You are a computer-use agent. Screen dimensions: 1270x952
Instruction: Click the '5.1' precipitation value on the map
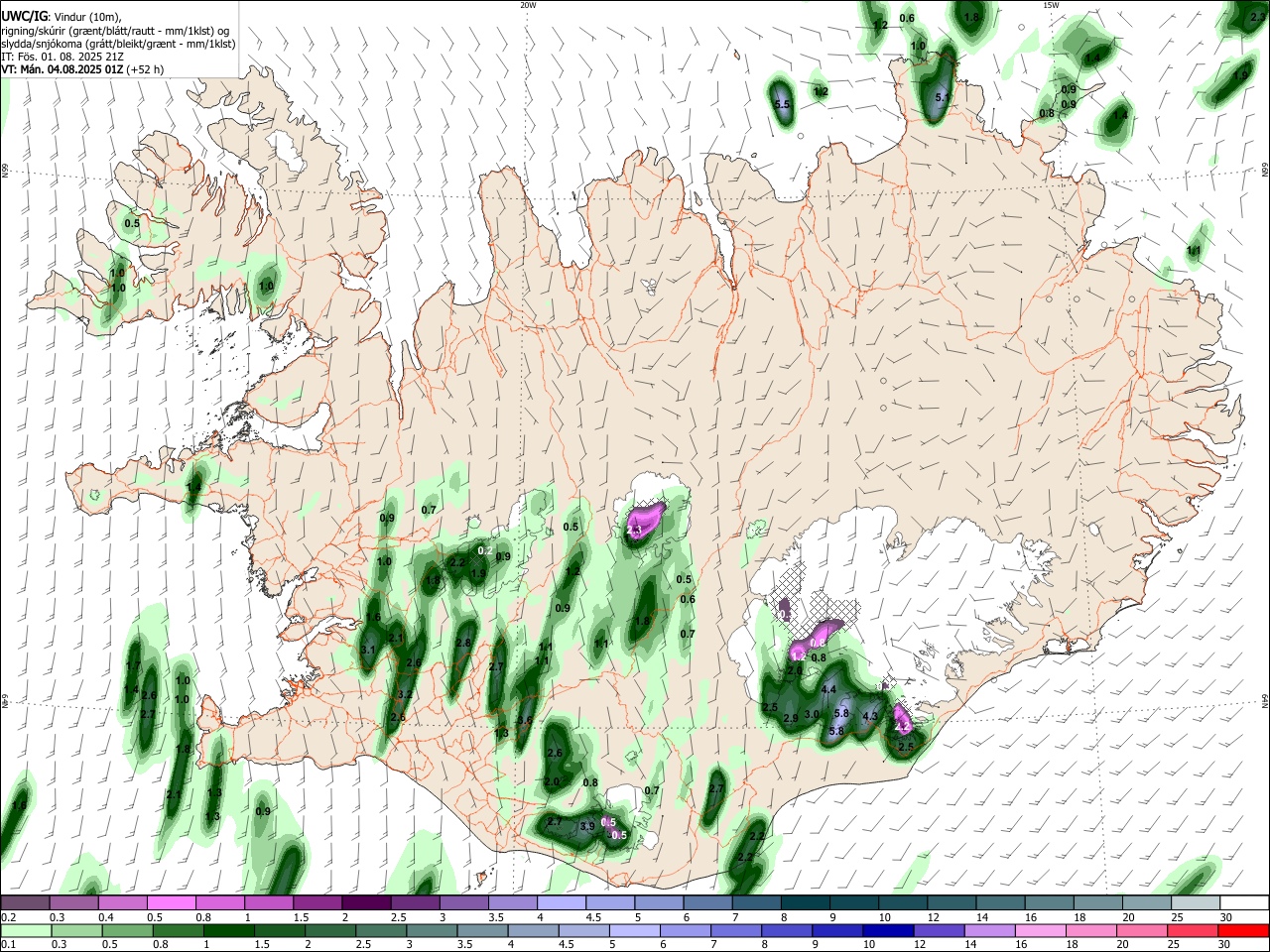coord(944,97)
